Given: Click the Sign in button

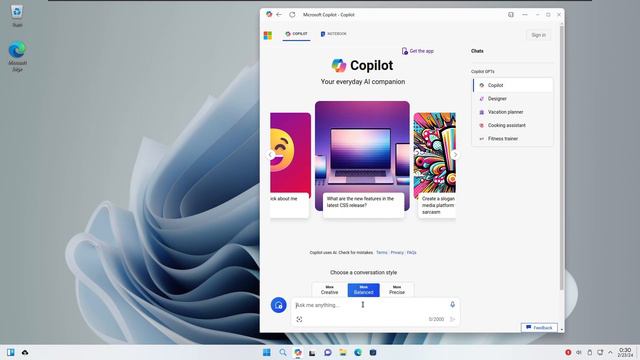Looking at the screenshot, I should pyautogui.click(x=538, y=35).
